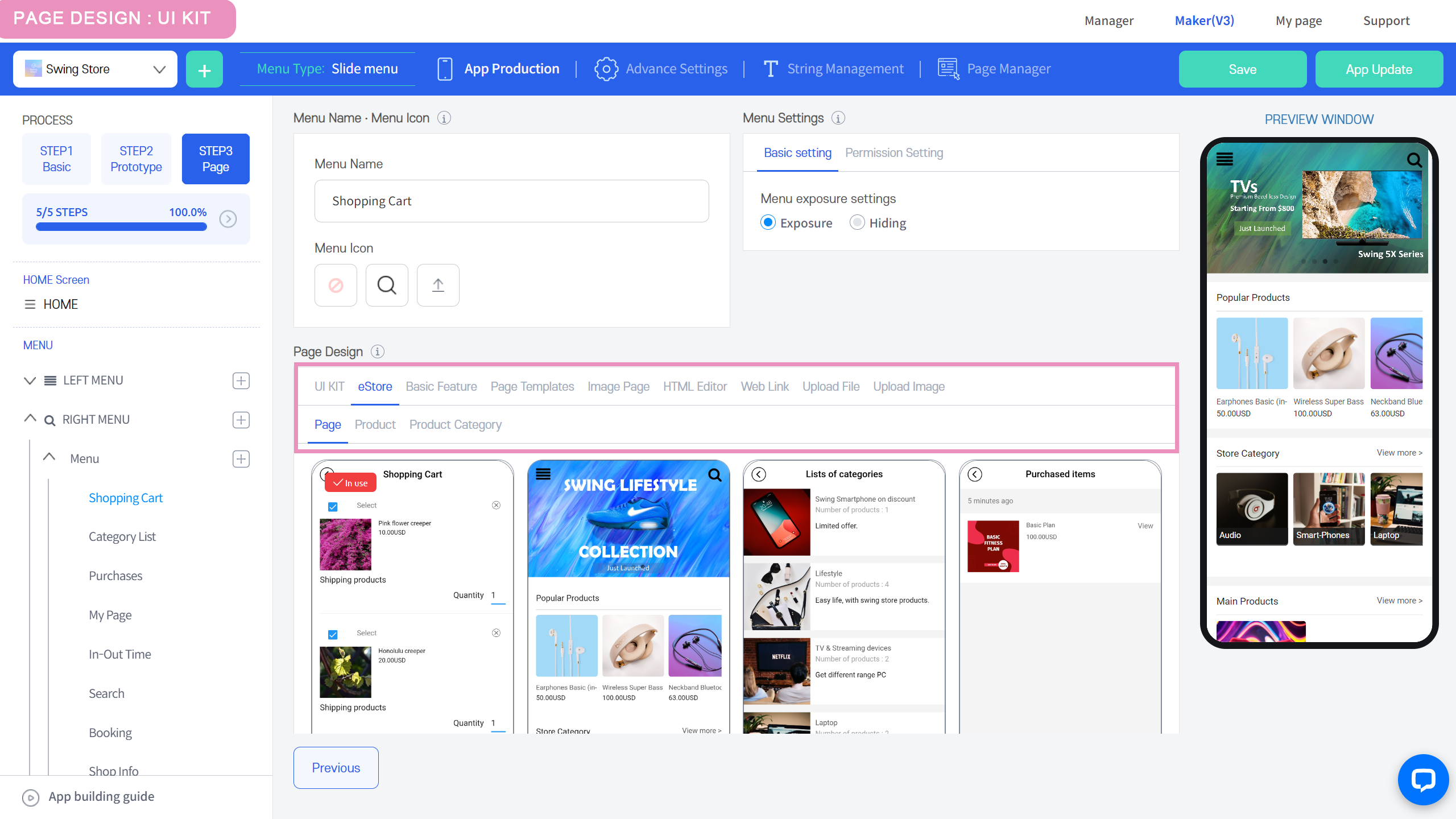Select the Hiding radio option
Screen dimensions: 1456x819
(857, 222)
